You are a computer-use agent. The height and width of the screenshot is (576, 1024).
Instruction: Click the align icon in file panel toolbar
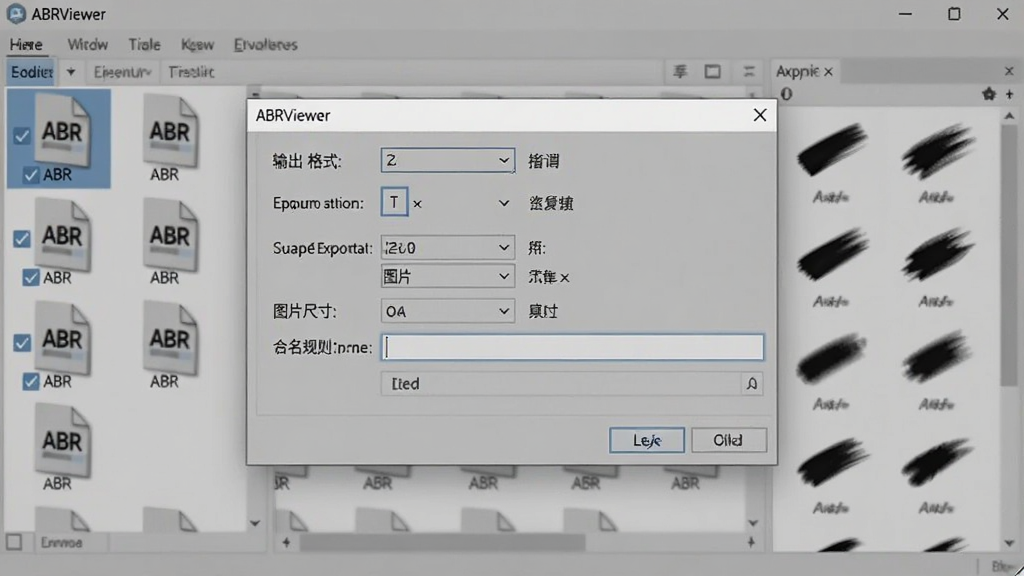[680, 72]
